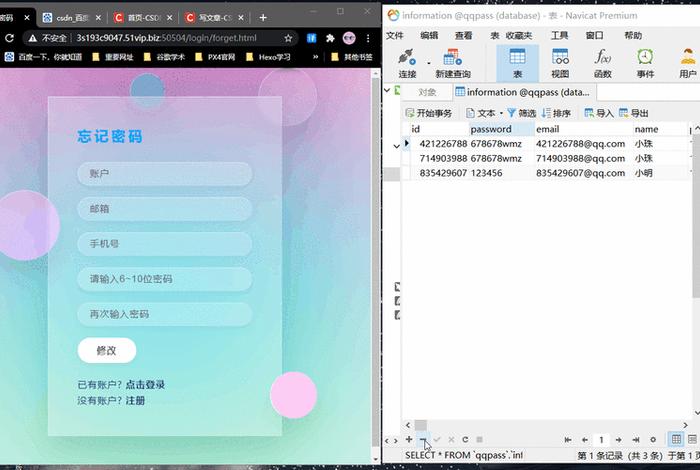700x470 pixels.
Task: Add a record with the plus icon
Action: tap(409, 439)
